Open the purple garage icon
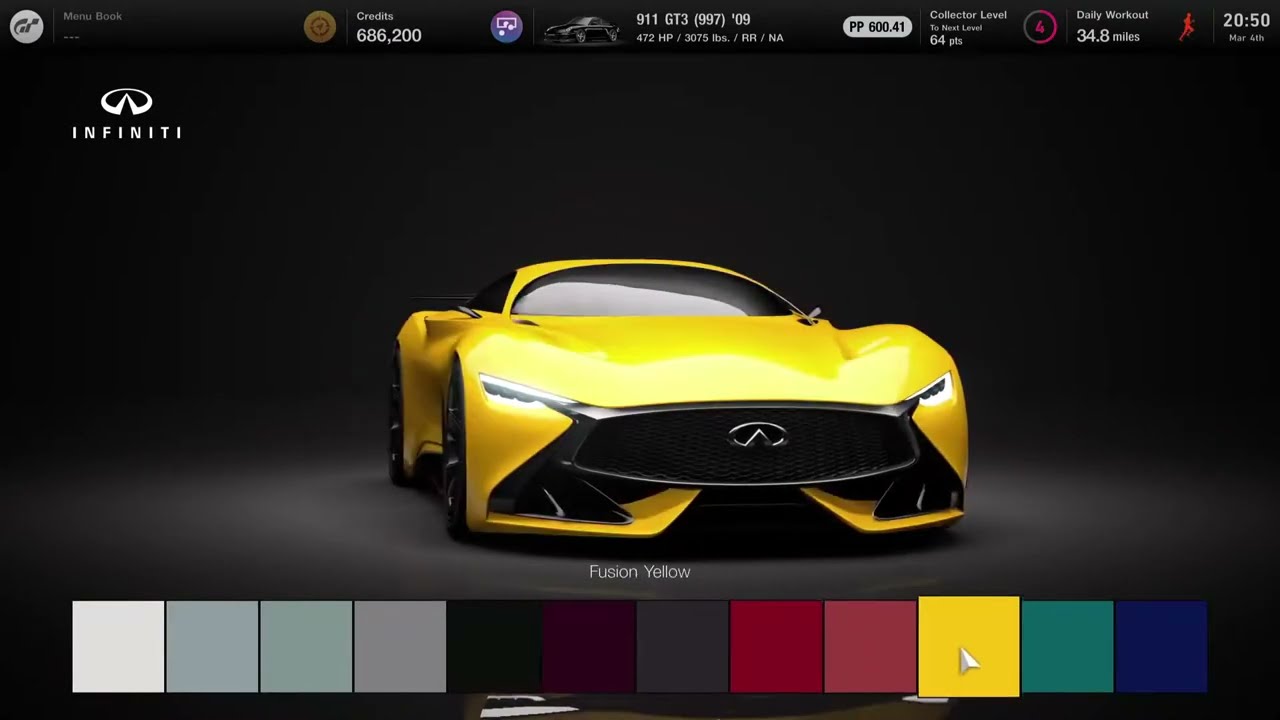Image resolution: width=1280 pixels, height=720 pixels. click(x=507, y=27)
